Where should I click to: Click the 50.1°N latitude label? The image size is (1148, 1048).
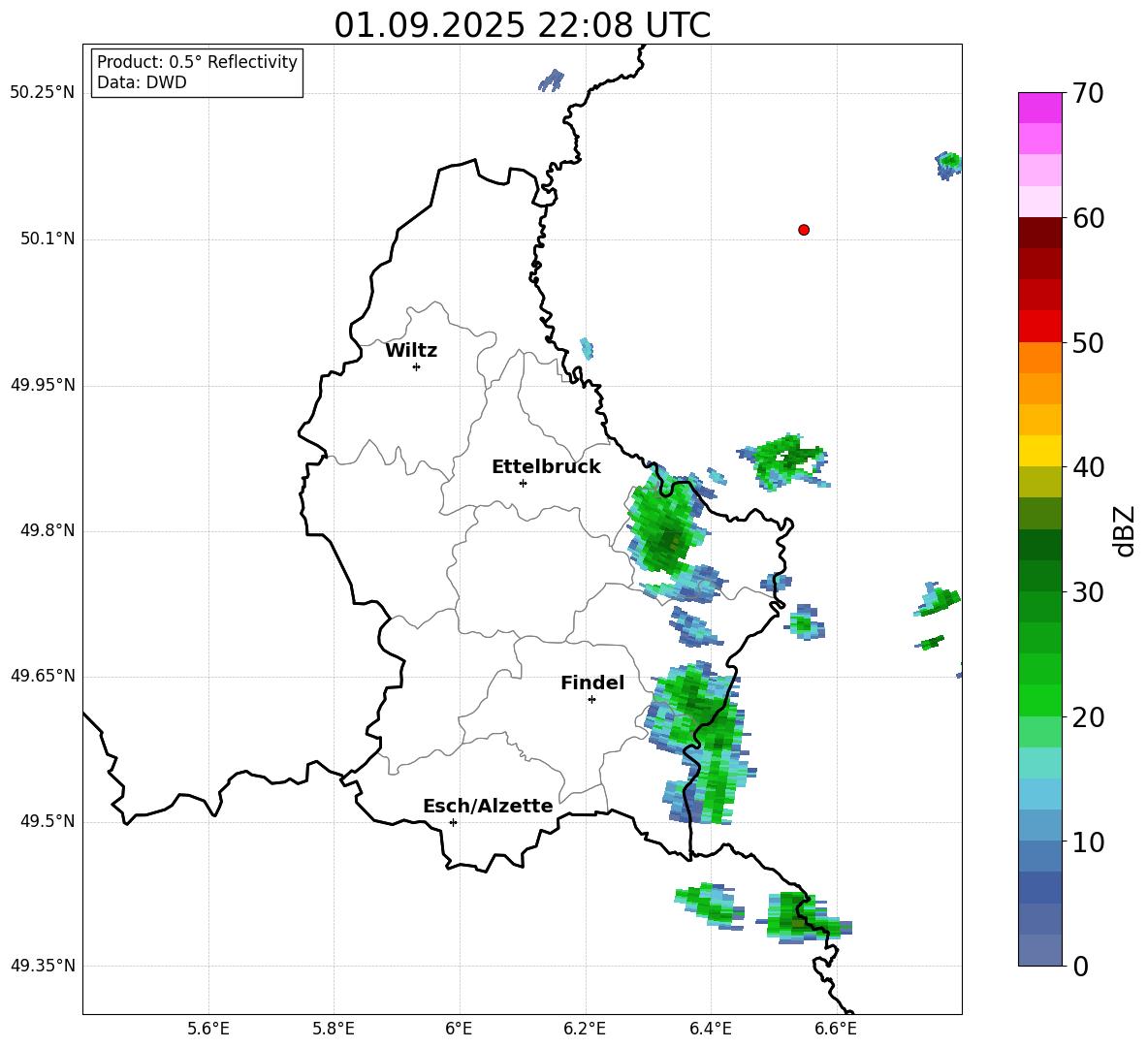48,238
